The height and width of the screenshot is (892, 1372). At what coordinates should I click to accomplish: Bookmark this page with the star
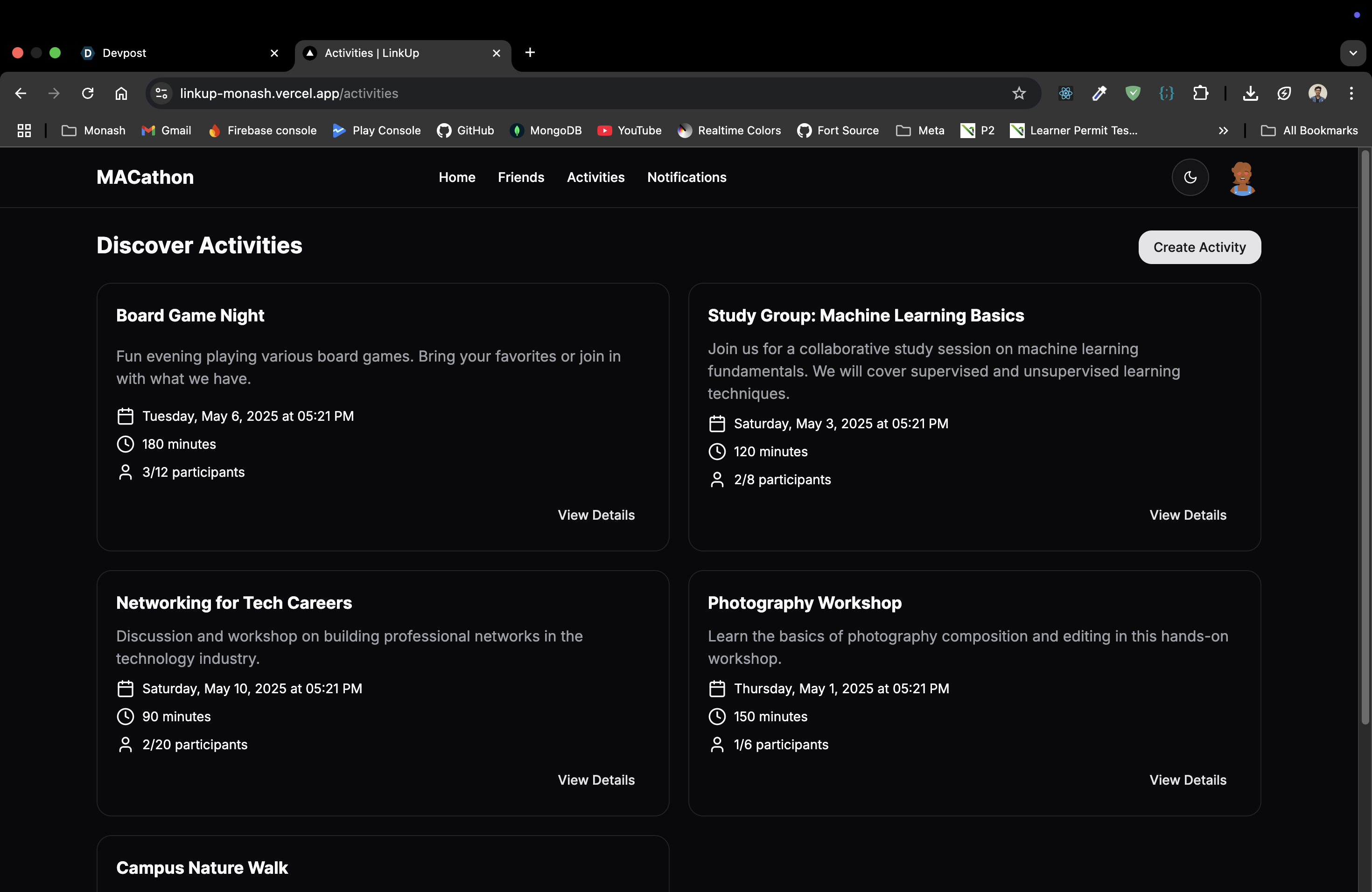click(x=1019, y=93)
